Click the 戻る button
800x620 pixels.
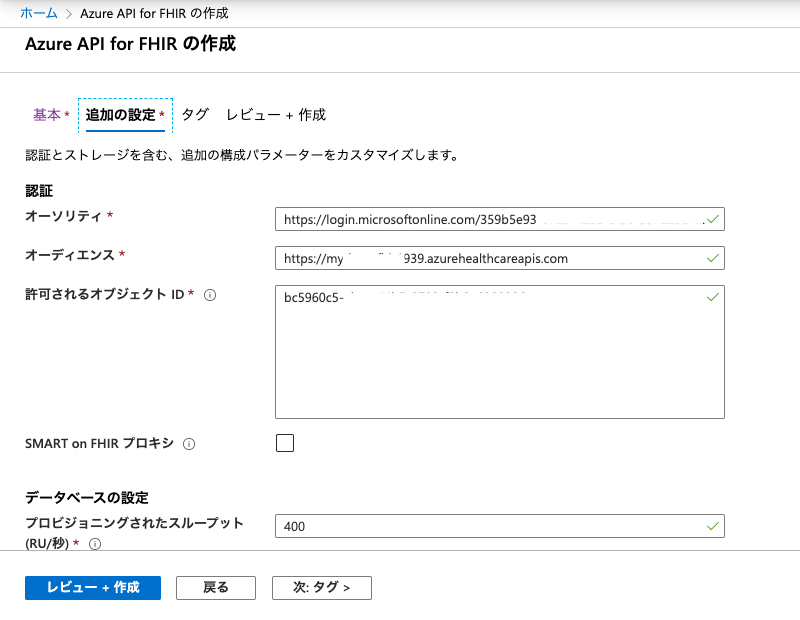tap(216, 588)
